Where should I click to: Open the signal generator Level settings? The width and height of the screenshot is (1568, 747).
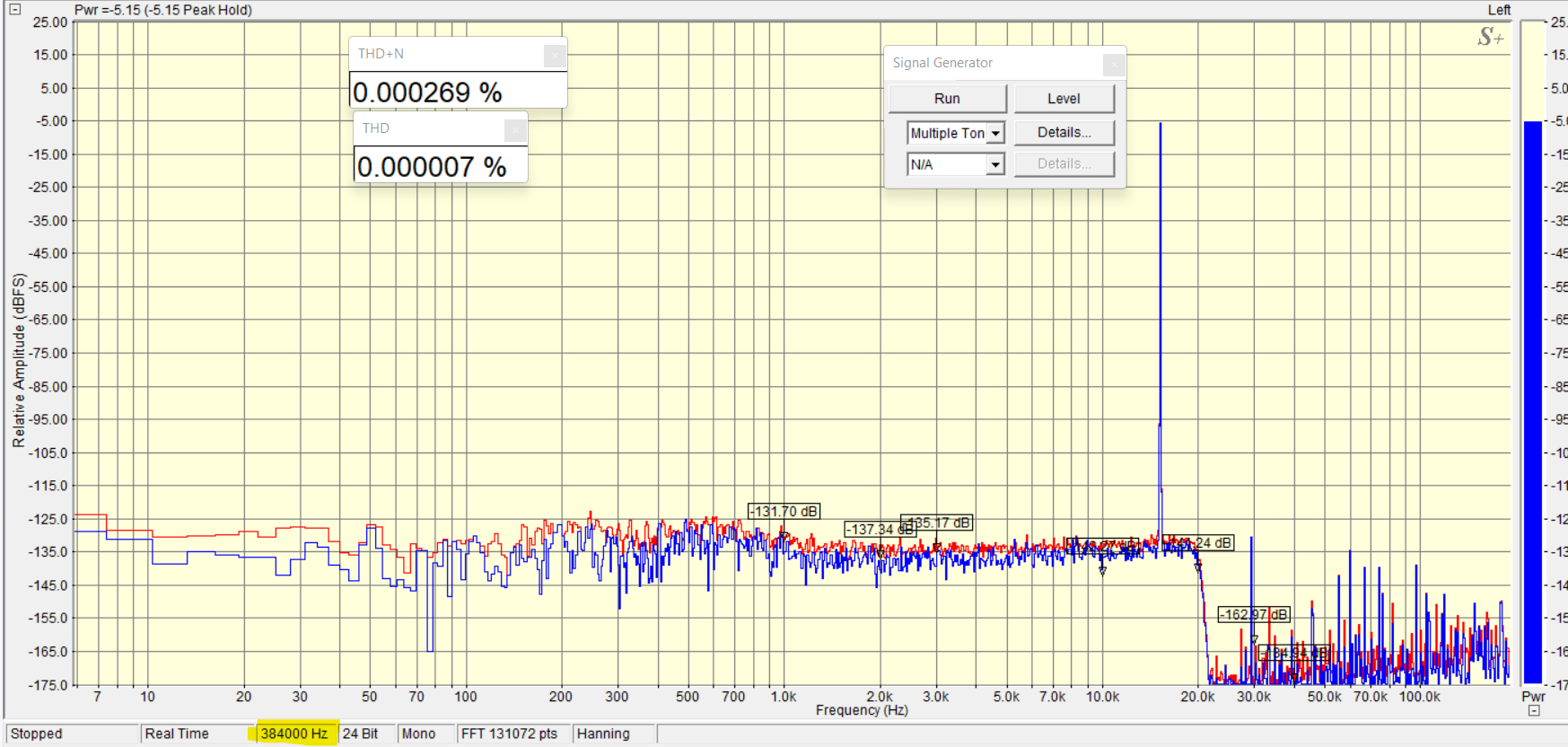click(1064, 99)
